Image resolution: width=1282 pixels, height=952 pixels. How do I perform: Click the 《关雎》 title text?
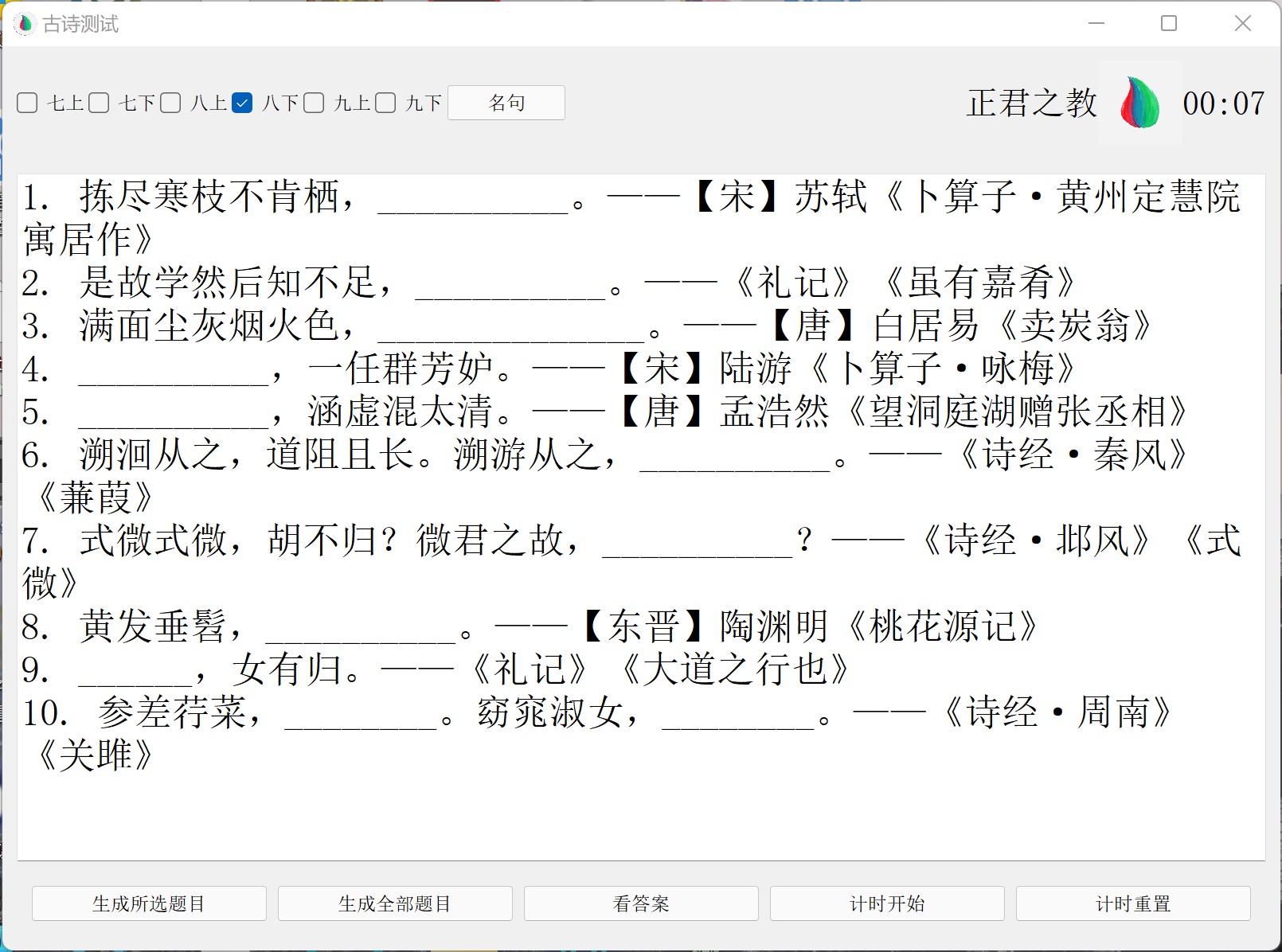(x=94, y=755)
